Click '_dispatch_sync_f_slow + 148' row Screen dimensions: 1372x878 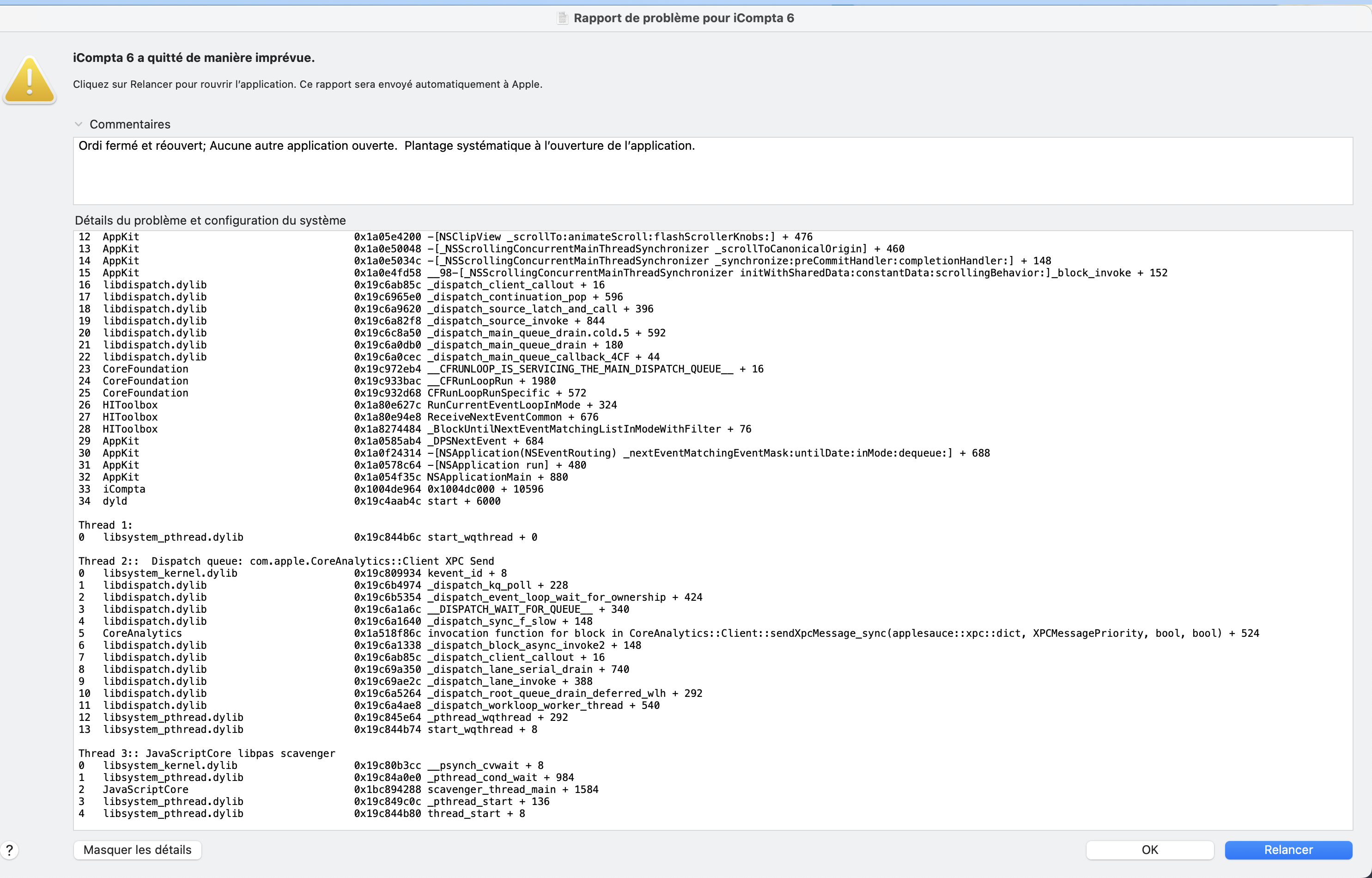(335, 621)
